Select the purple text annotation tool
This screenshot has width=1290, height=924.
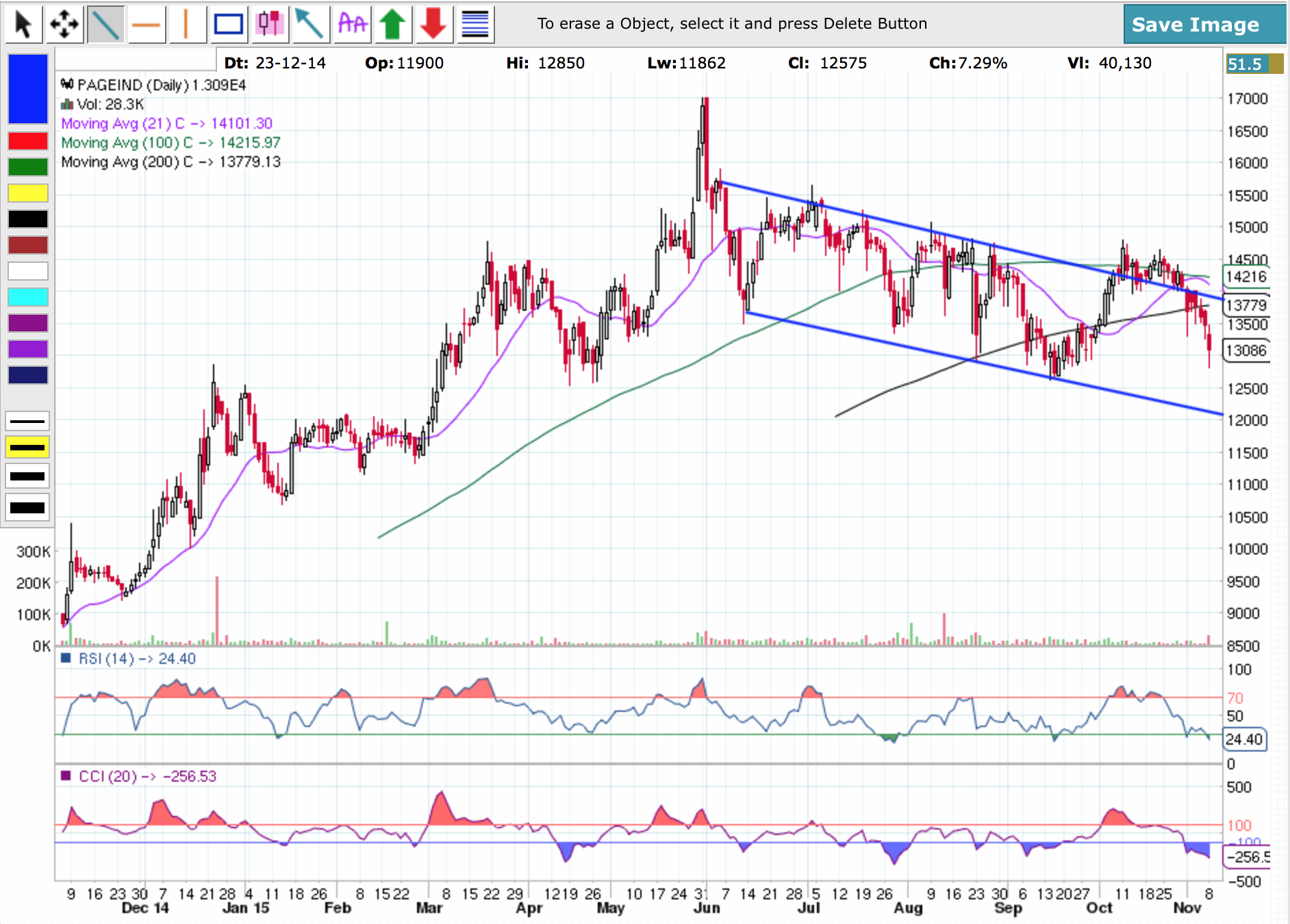[x=352, y=25]
